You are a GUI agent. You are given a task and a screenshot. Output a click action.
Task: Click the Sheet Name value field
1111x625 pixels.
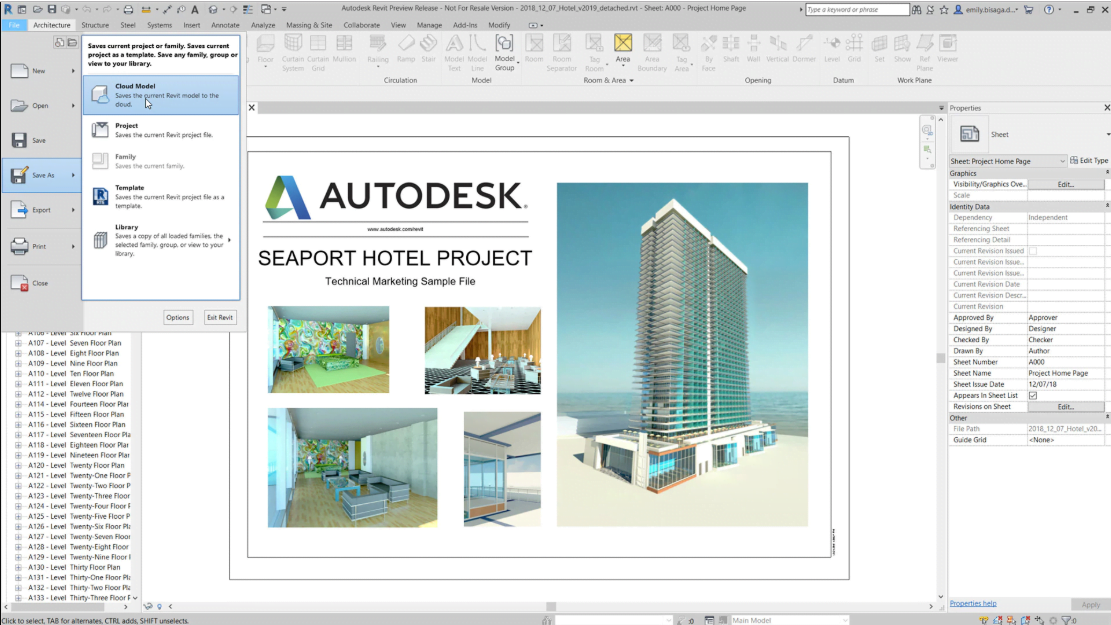1066,373
